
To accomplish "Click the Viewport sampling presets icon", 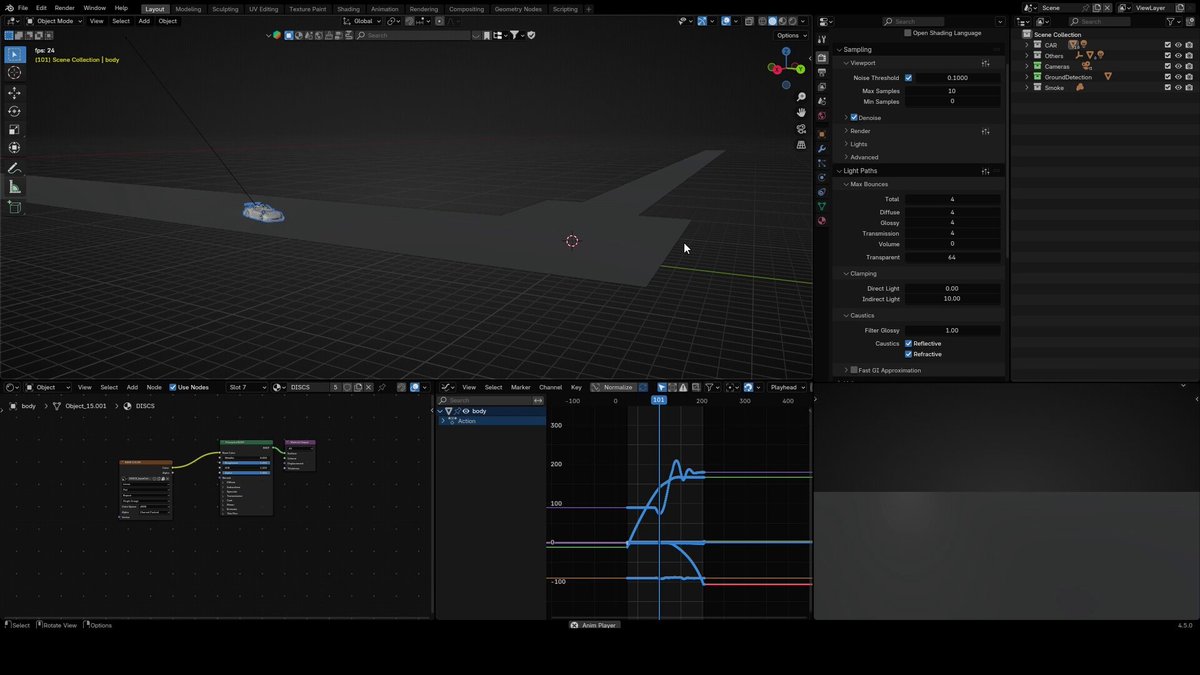I will coord(986,63).
